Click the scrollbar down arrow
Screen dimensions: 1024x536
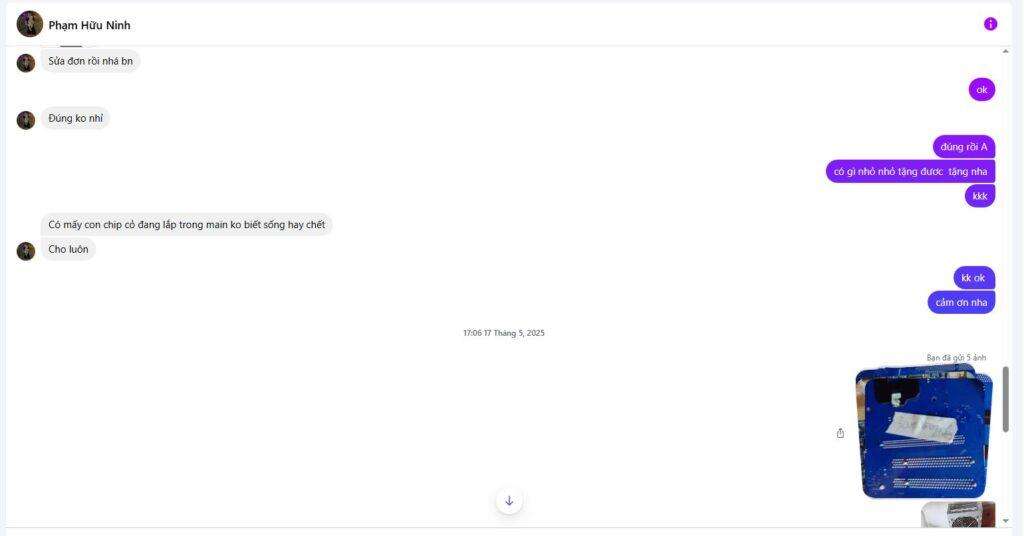point(1006,521)
